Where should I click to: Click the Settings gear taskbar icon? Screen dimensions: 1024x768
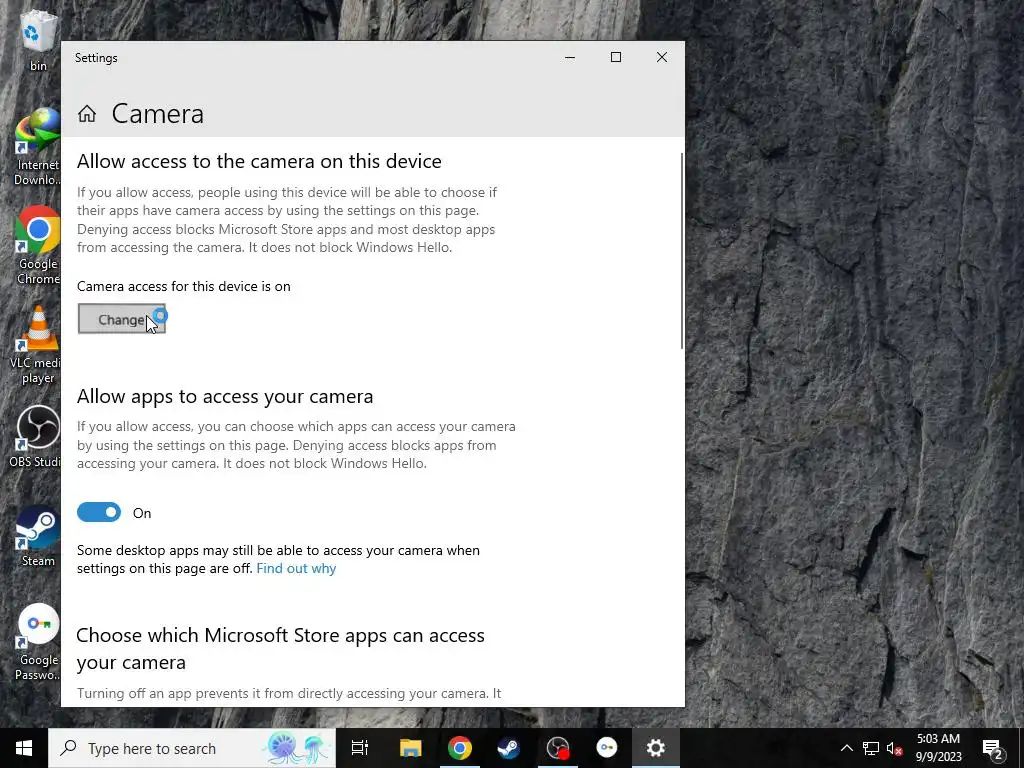pyautogui.click(x=656, y=748)
